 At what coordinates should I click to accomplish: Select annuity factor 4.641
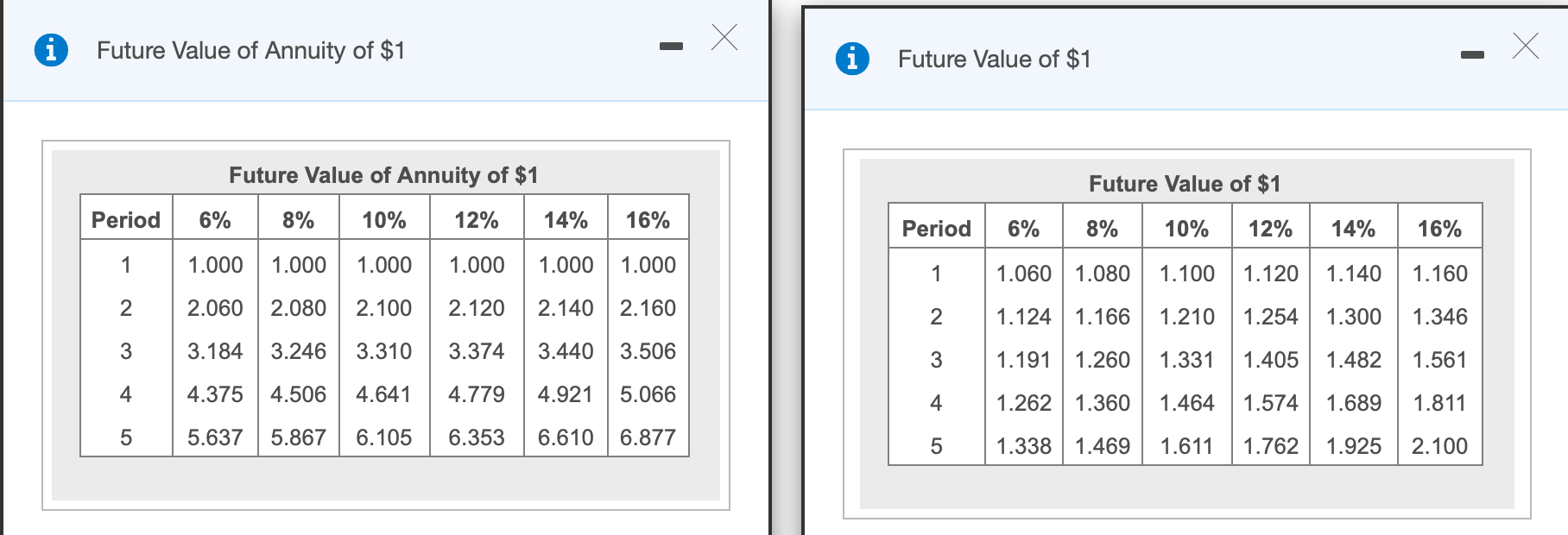tap(383, 394)
